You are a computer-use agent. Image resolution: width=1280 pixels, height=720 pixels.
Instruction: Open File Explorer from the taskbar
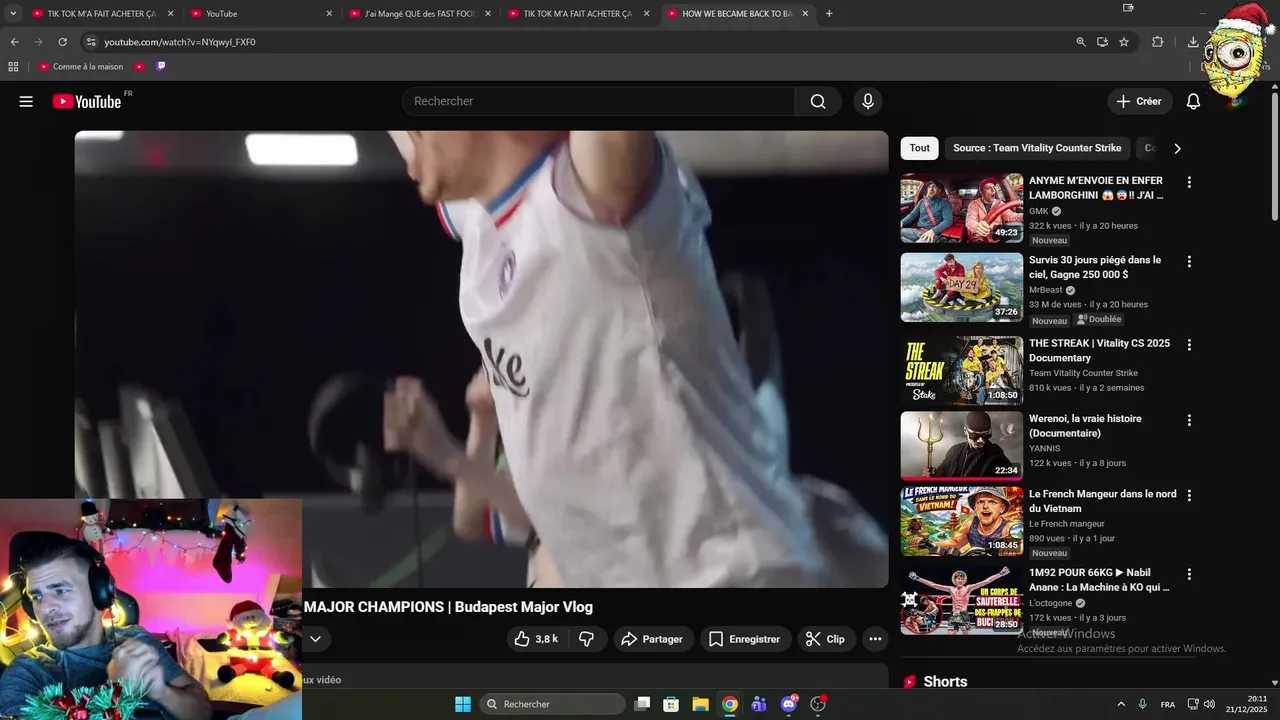click(x=700, y=704)
